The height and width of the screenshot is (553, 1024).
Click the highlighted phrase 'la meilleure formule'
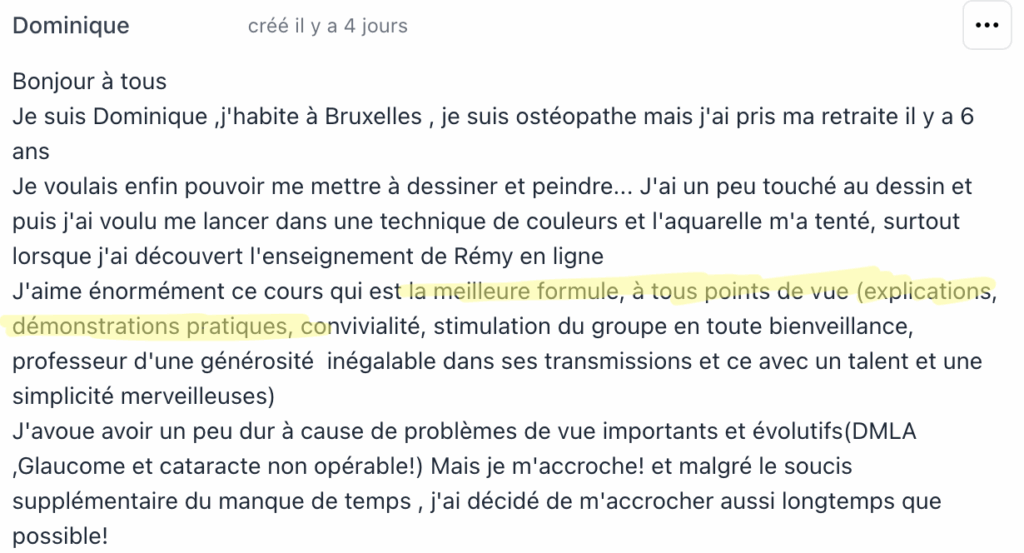pyautogui.click(x=514, y=291)
